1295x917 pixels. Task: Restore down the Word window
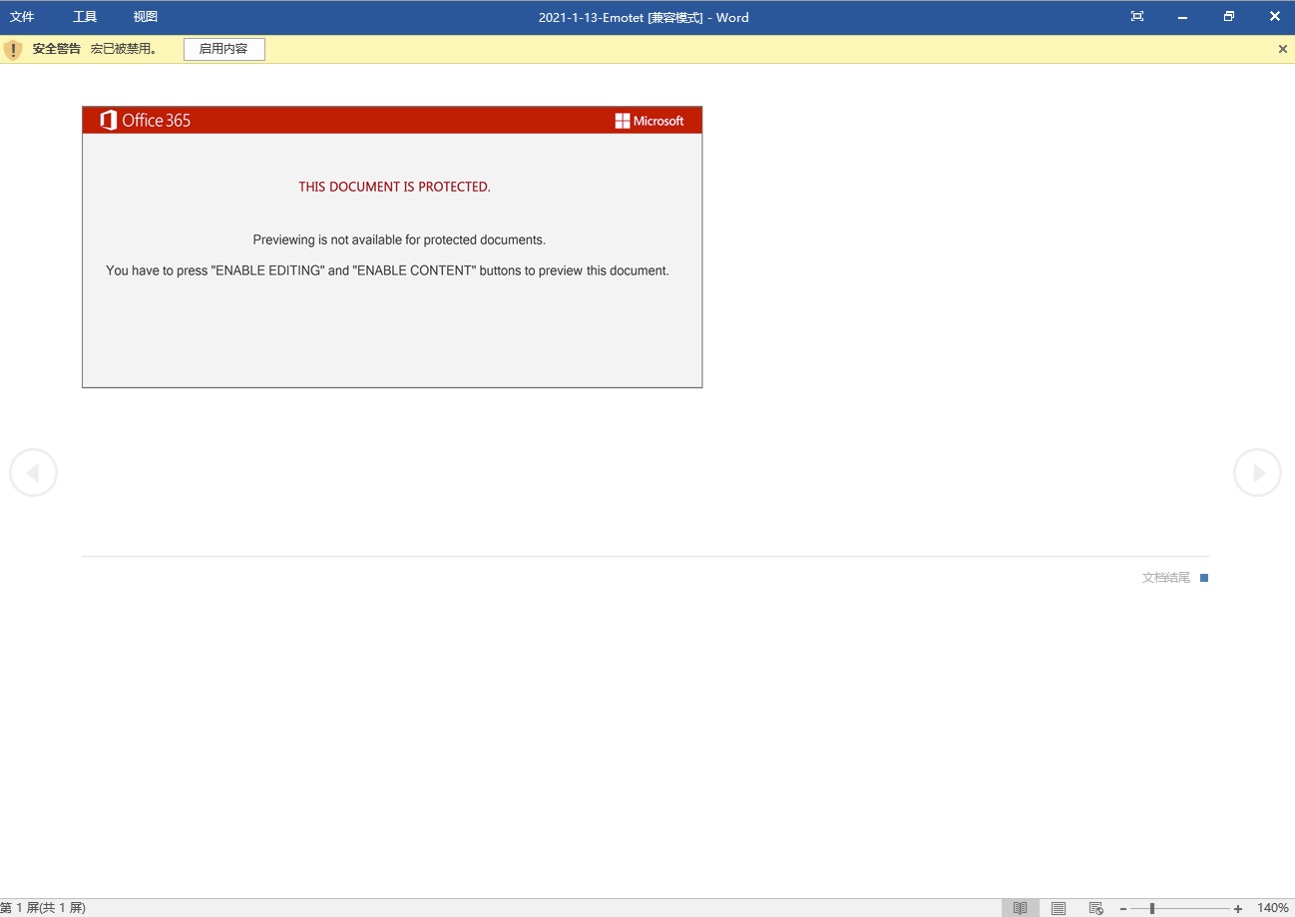coord(1229,17)
